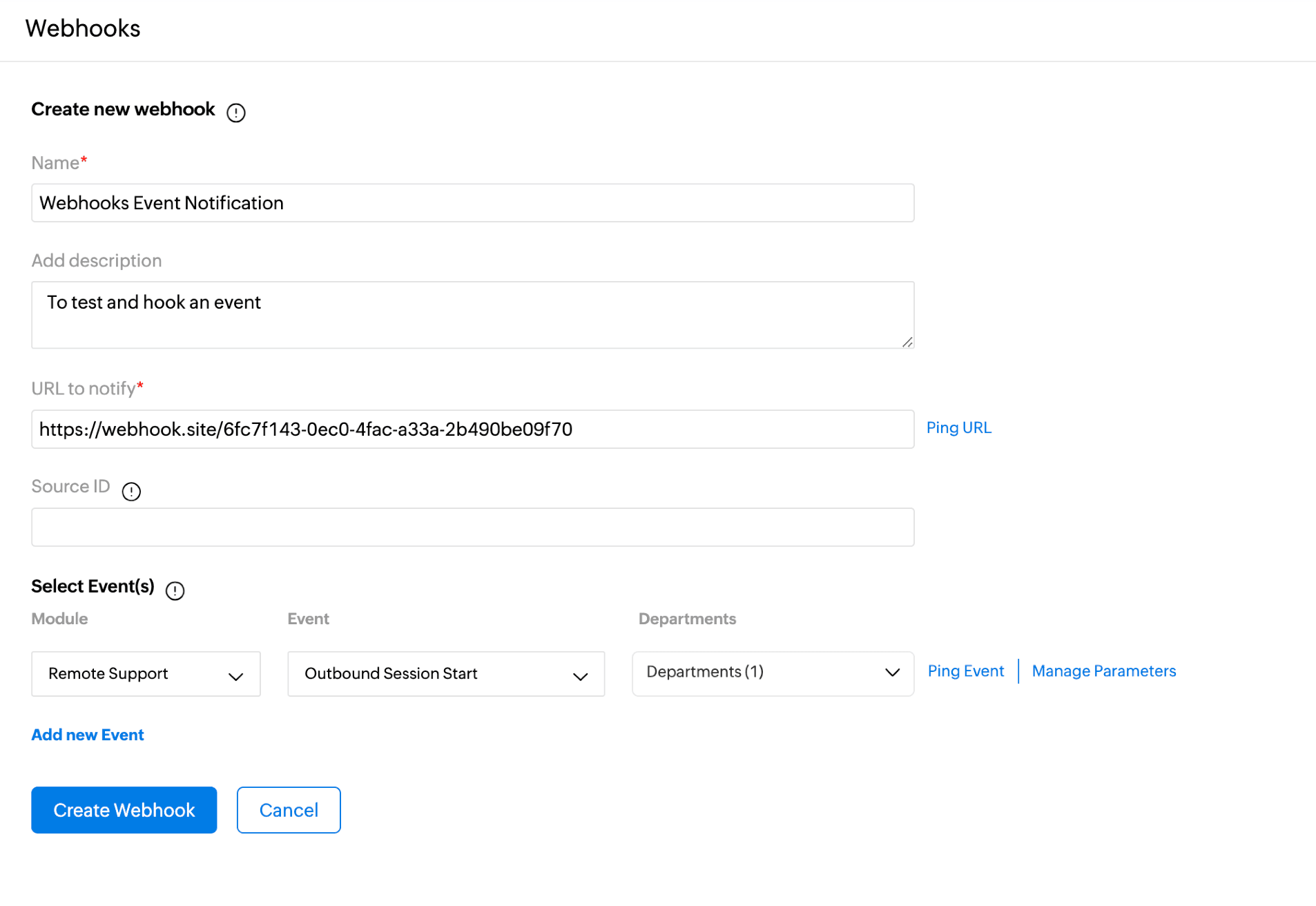Open the Departments (1) dropdown
Viewport: 1316px width, 906px height.
pos(773,673)
